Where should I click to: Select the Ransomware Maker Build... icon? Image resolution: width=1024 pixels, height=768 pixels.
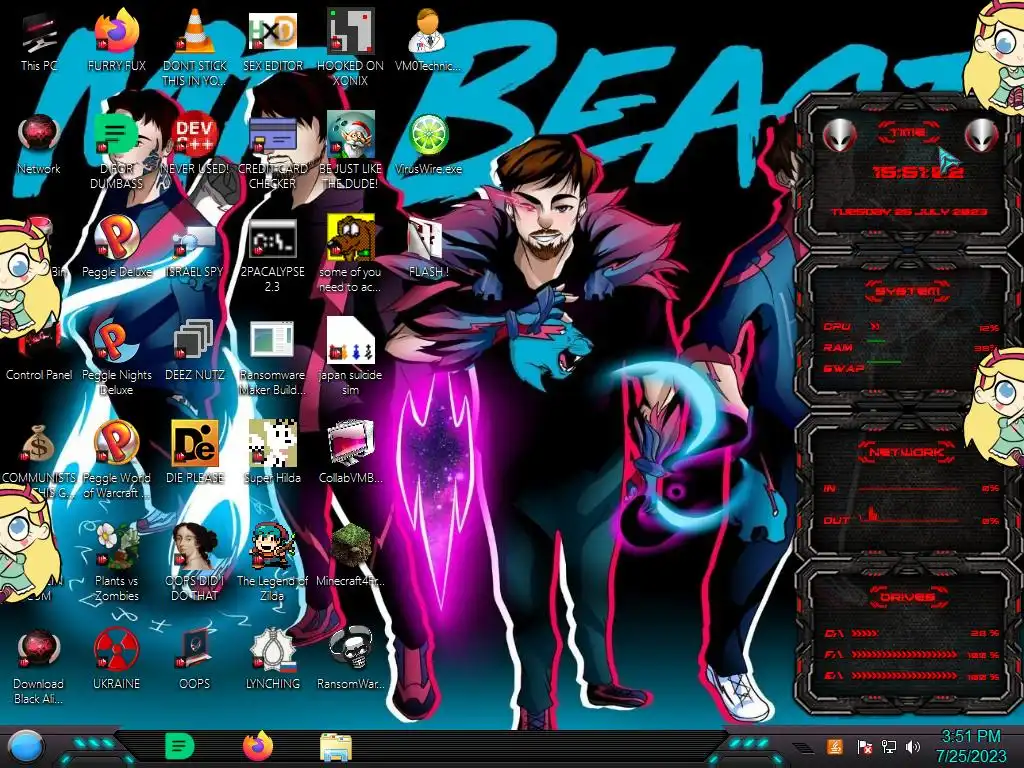click(272, 358)
